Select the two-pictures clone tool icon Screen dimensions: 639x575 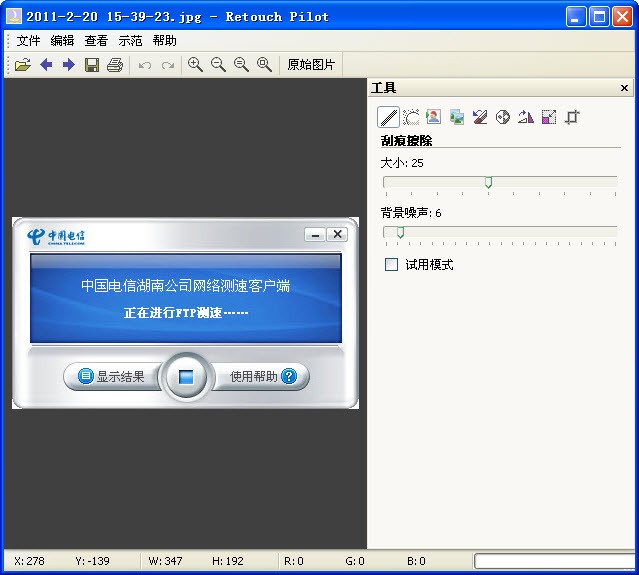coord(457,117)
